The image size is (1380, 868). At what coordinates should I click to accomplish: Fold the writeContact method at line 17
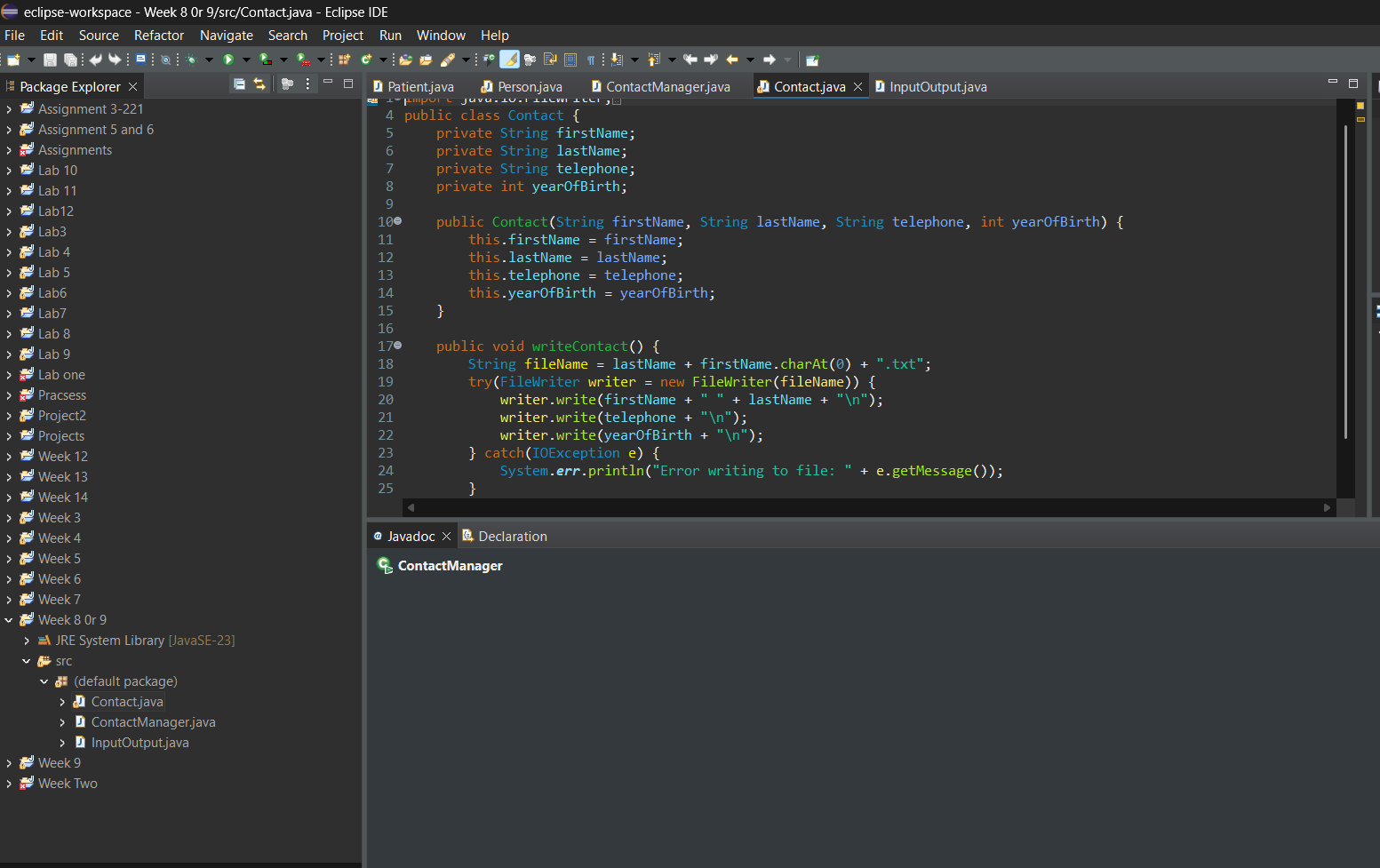click(x=398, y=345)
